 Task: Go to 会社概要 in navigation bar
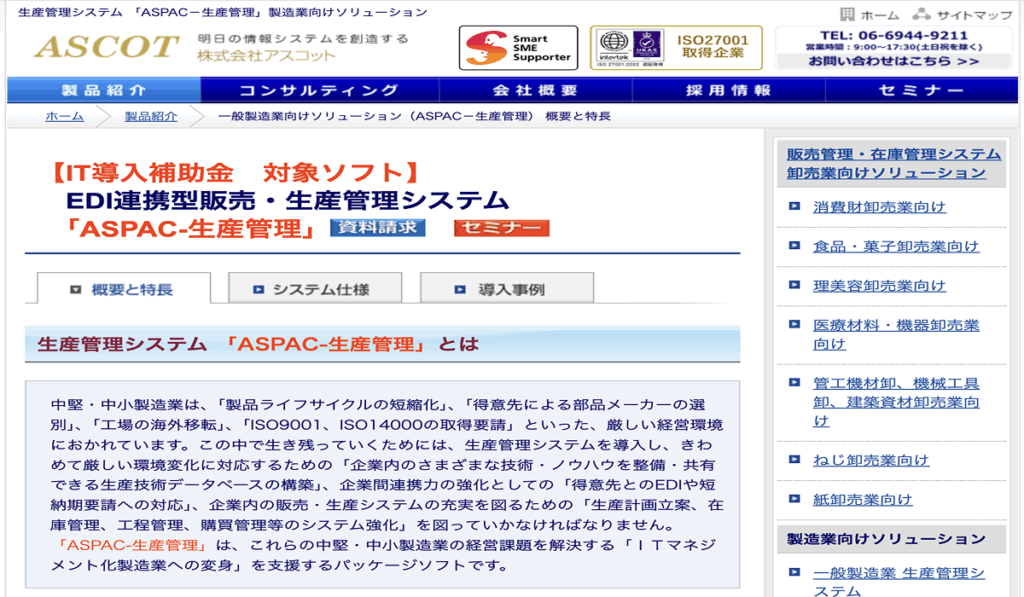pyautogui.click(x=535, y=90)
